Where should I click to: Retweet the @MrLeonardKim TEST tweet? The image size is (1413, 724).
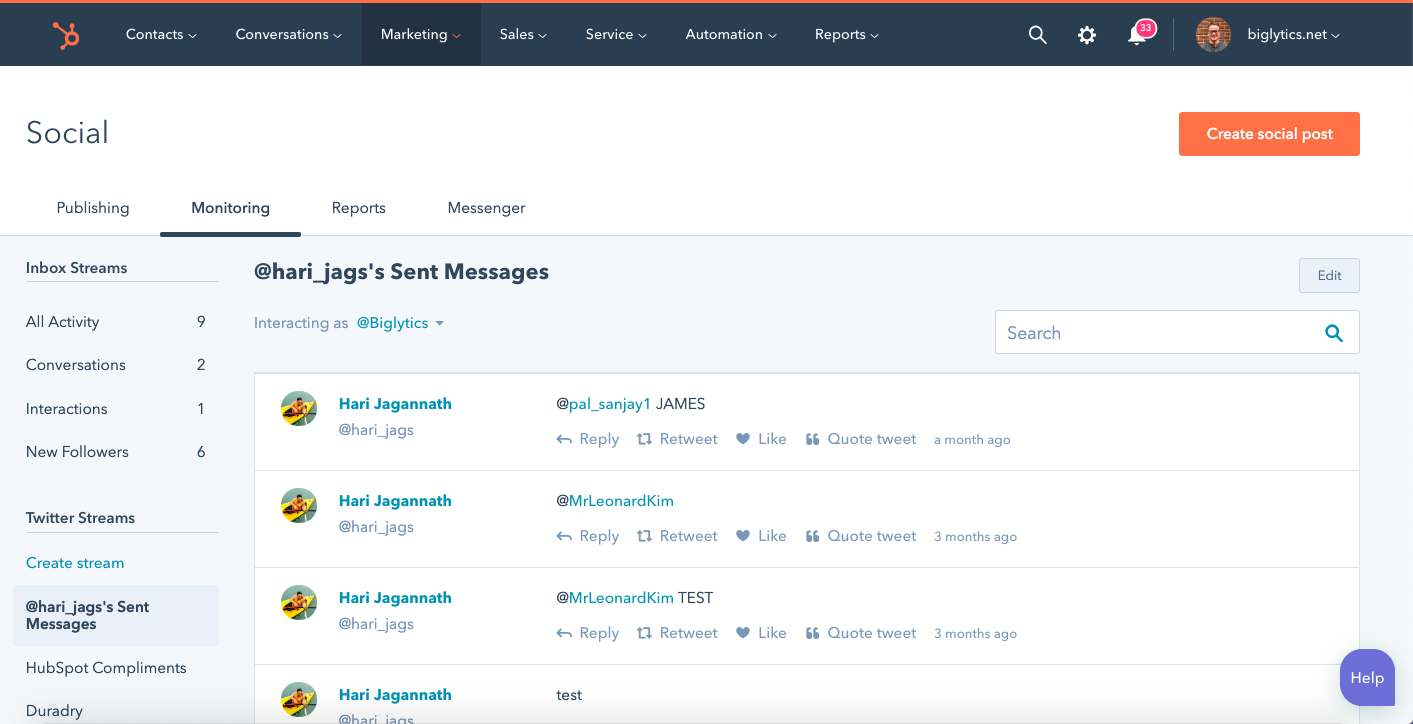pyautogui.click(x=677, y=633)
